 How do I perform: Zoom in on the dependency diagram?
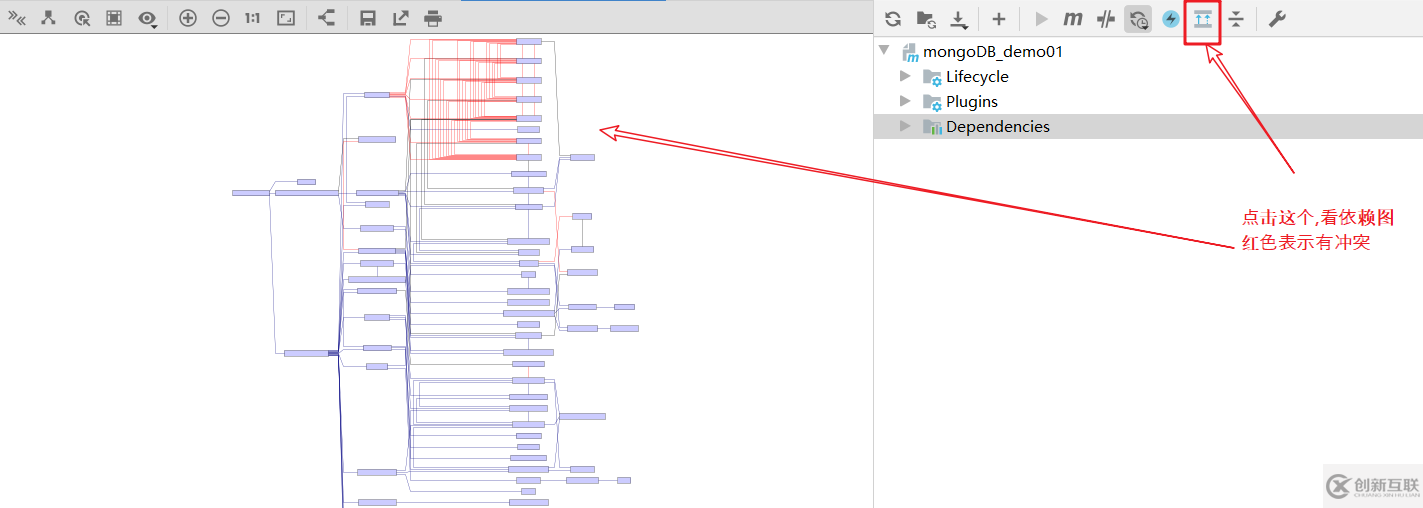[187, 18]
